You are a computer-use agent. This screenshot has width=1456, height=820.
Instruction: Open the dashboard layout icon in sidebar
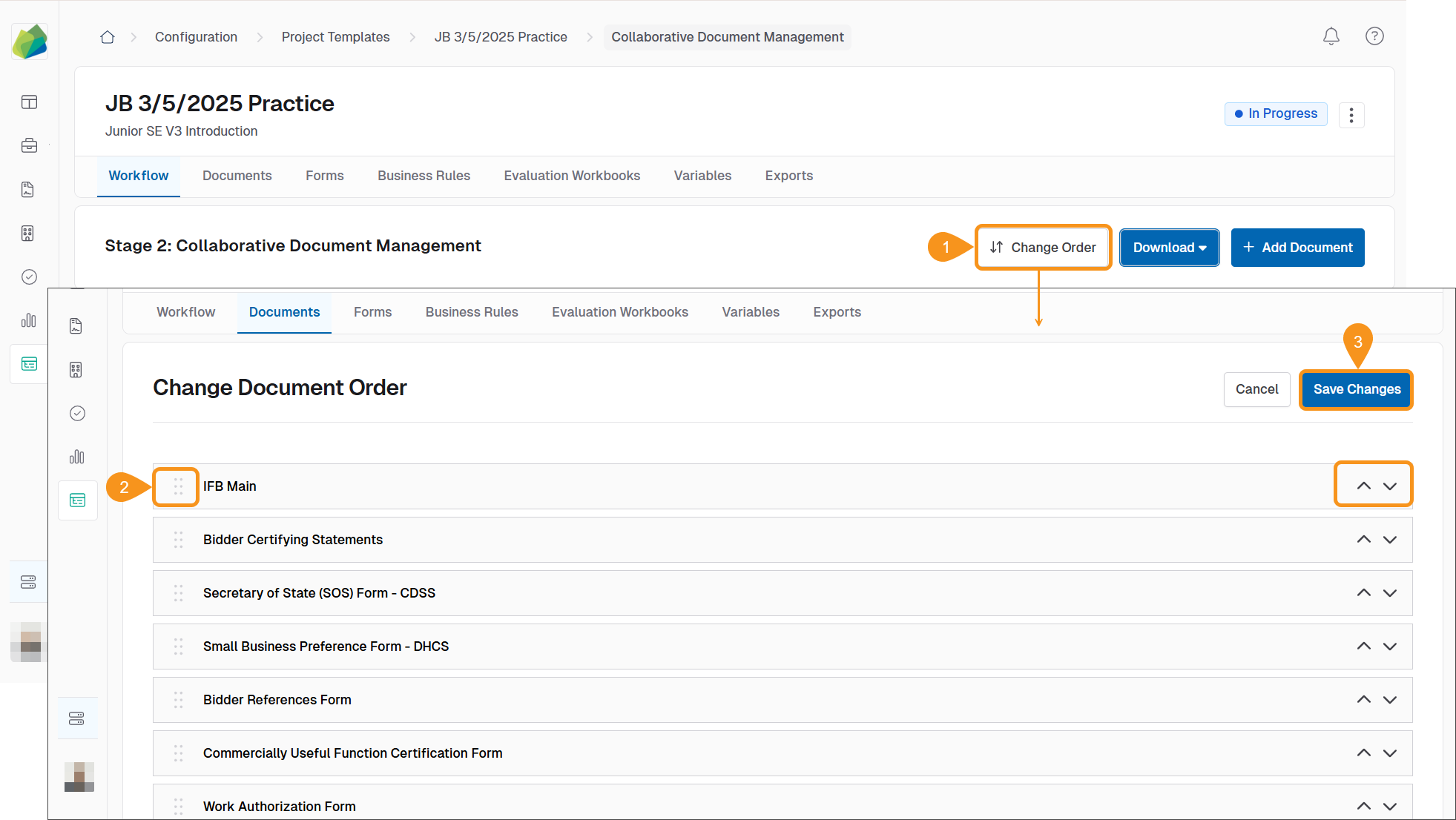point(29,102)
